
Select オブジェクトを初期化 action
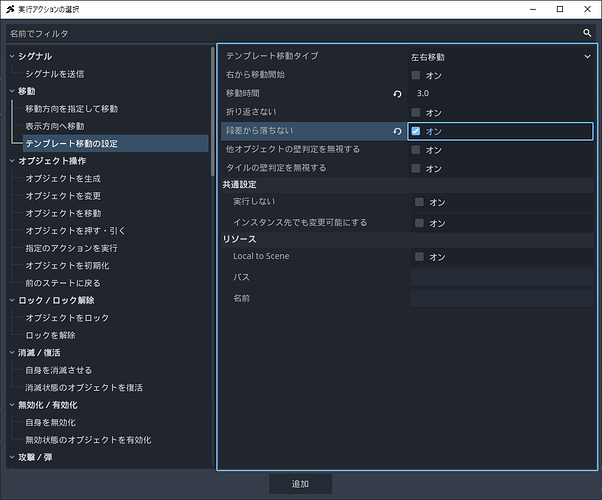pyautogui.click(x=67, y=266)
